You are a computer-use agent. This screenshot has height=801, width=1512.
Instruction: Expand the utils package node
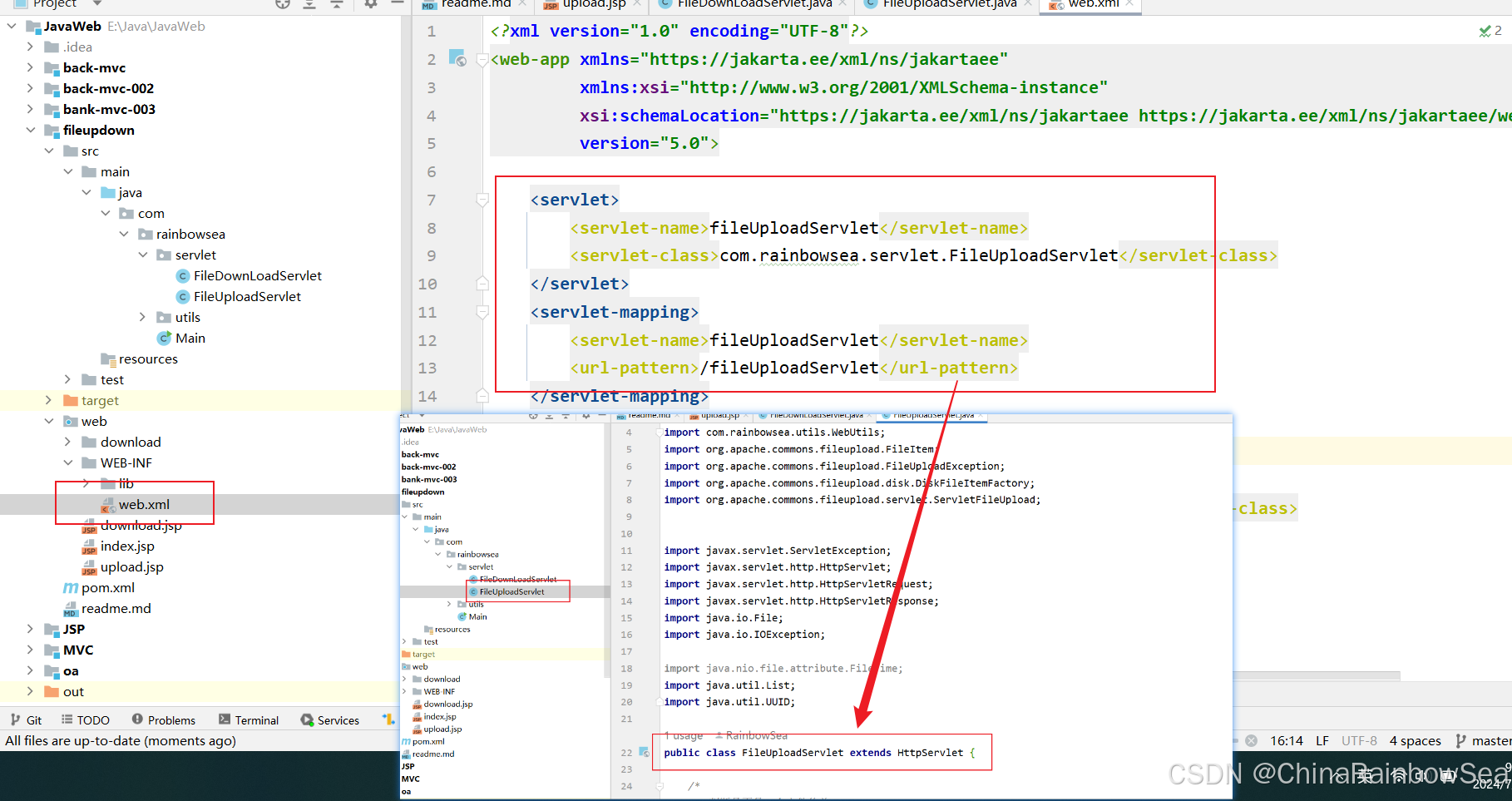pos(142,317)
